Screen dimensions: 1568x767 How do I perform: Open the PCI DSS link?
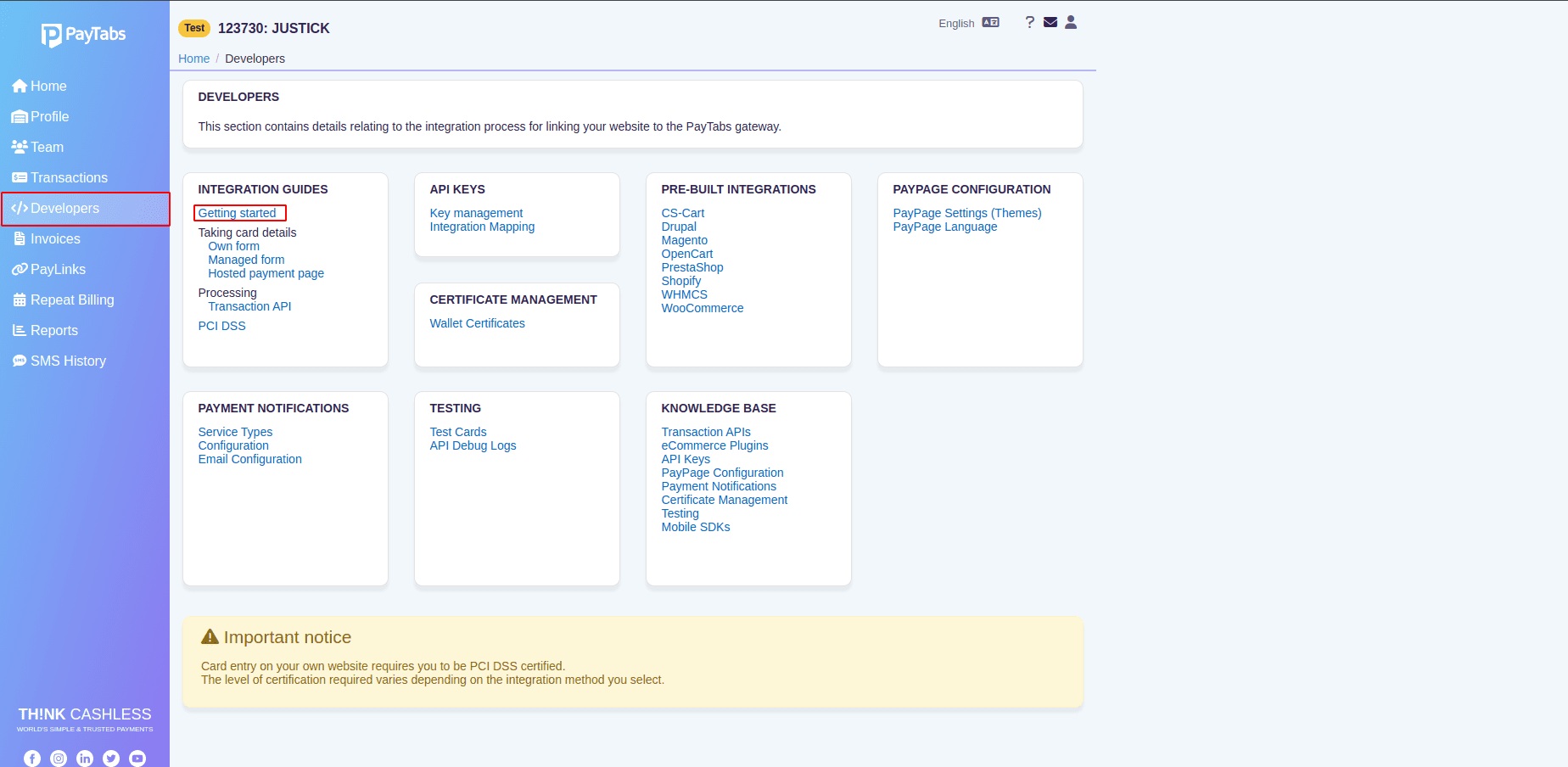point(222,326)
